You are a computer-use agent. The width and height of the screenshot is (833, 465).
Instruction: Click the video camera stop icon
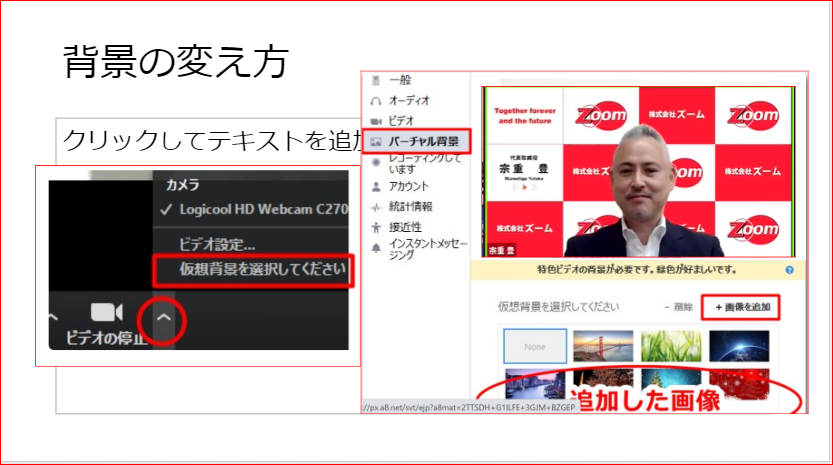pyautogui.click(x=107, y=312)
